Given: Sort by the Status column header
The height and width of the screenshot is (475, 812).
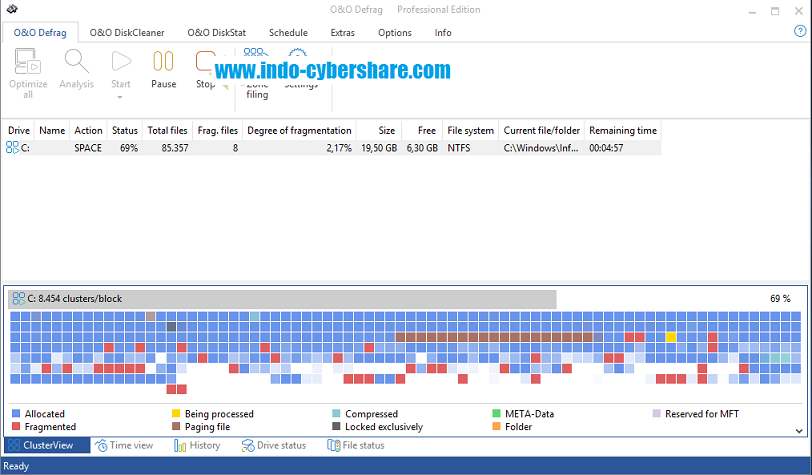Looking at the screenshot, I should point(125,131).
